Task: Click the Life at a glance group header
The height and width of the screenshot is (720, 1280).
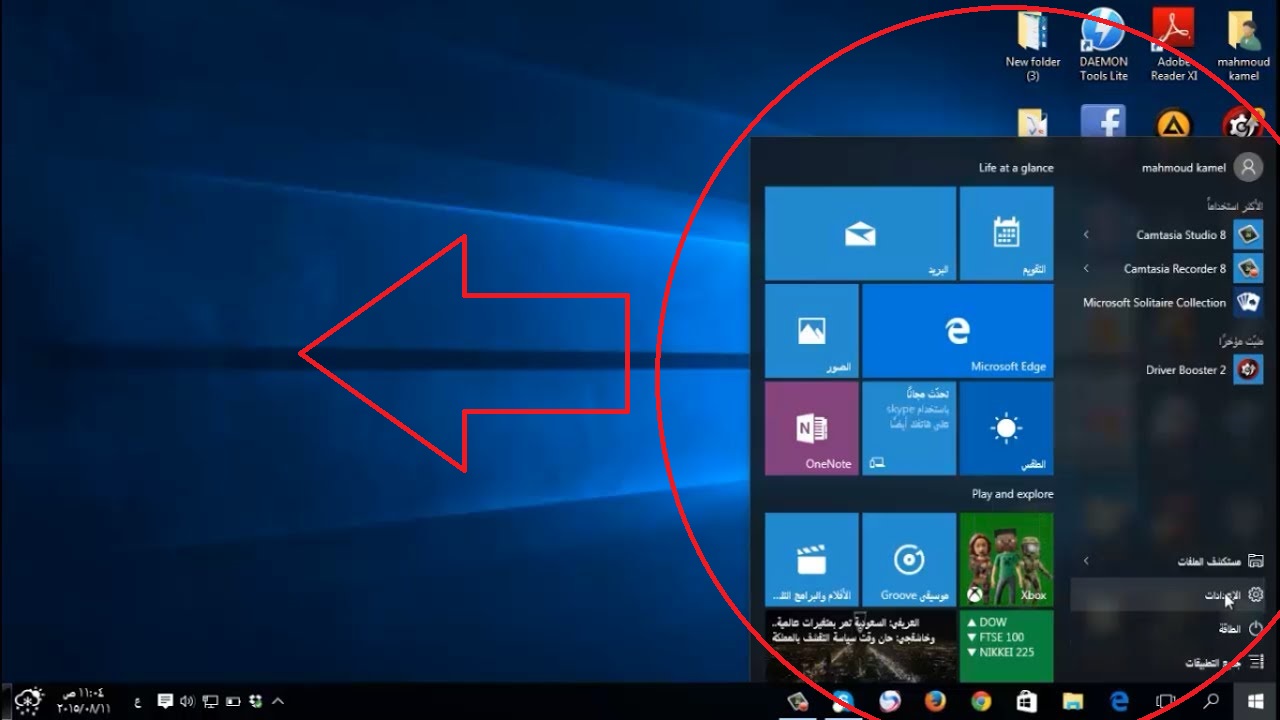Action: (1015, 168)
